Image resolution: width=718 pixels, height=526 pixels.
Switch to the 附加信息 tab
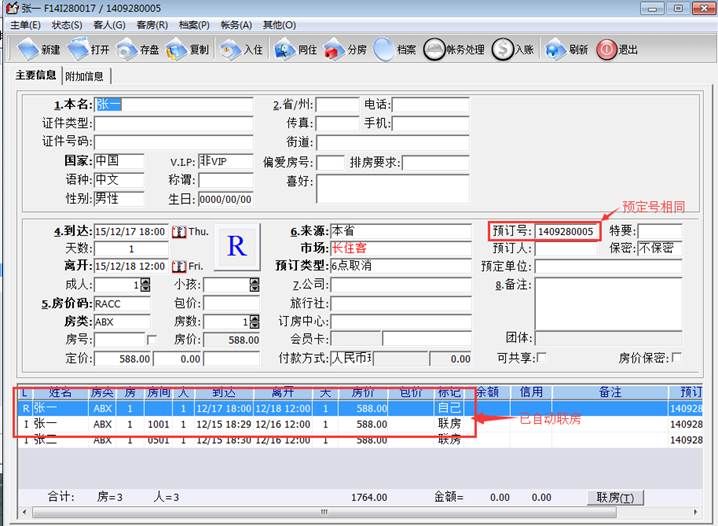coord(85,76)
